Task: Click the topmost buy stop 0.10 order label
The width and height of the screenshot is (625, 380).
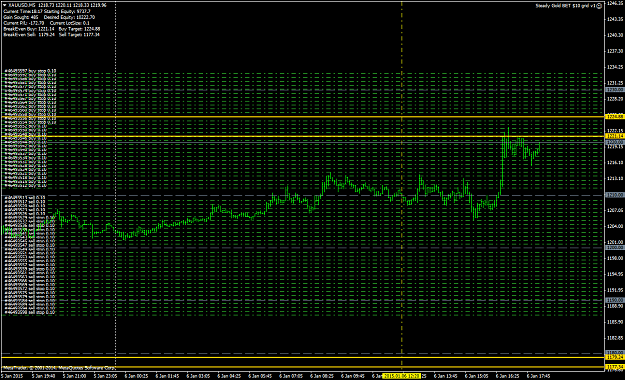Action: (x=30, y=71)
